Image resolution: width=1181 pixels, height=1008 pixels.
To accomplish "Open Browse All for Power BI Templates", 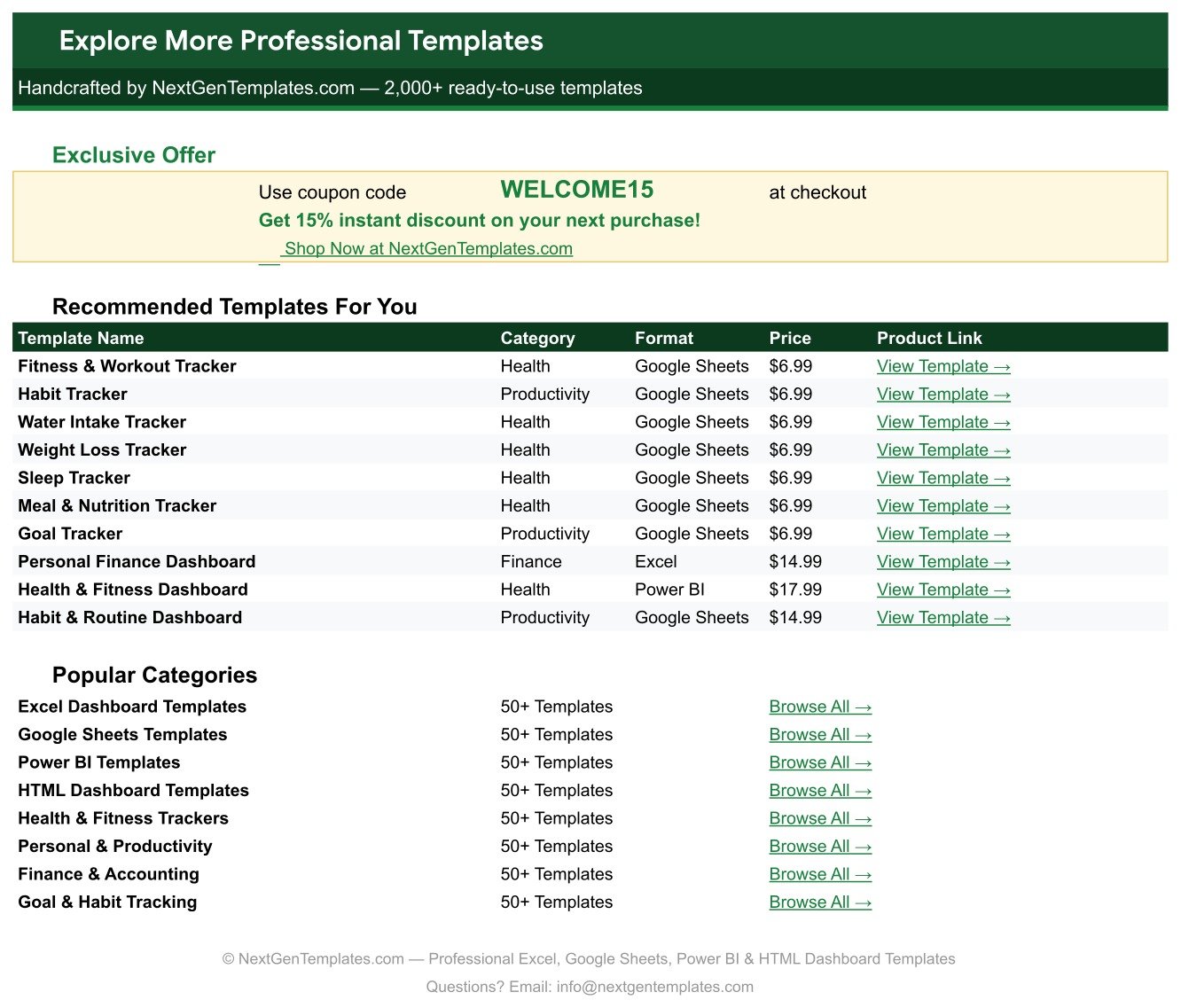I will point(820,762).
